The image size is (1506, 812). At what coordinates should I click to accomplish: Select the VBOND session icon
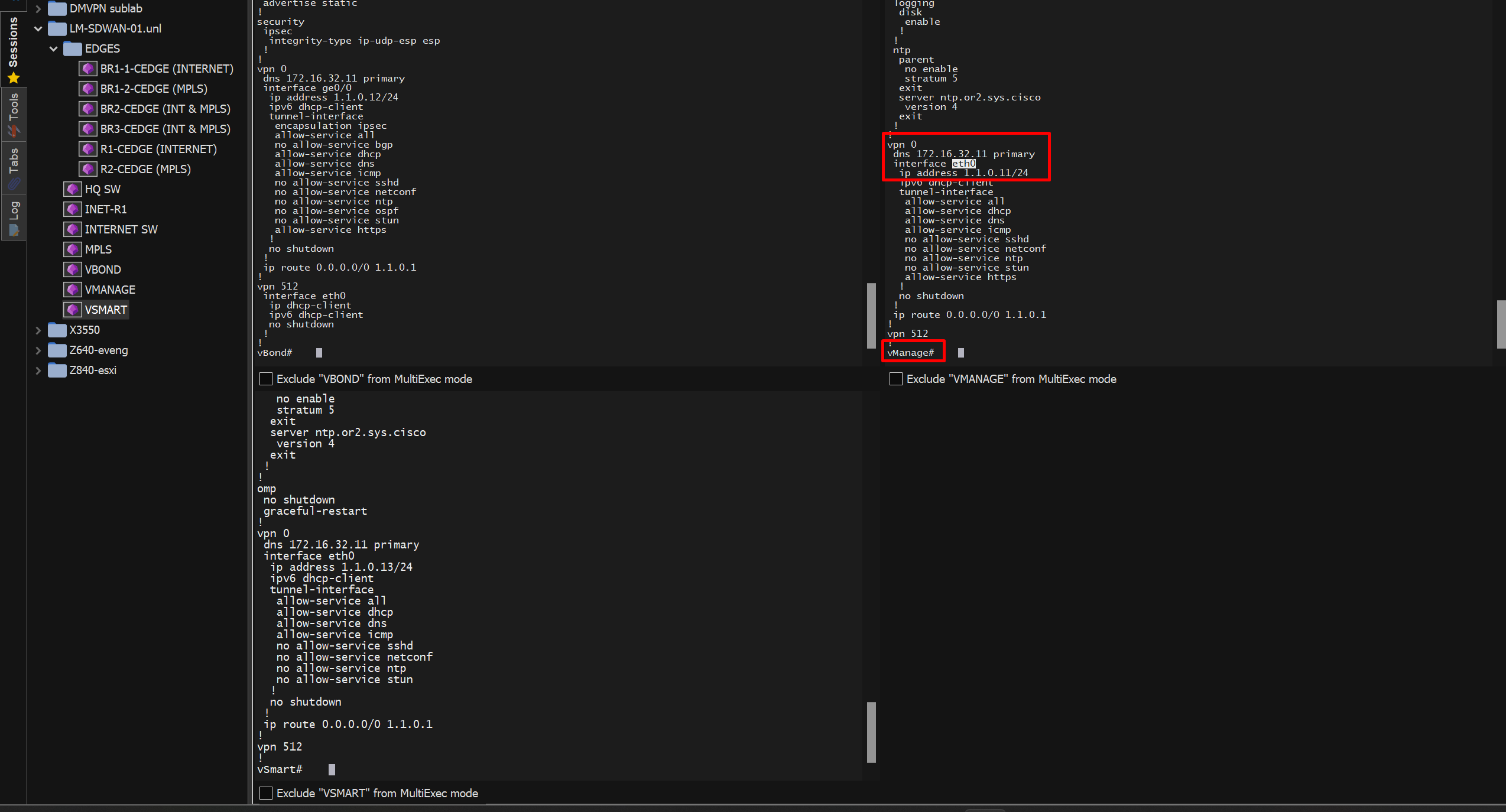pos(72,269)
